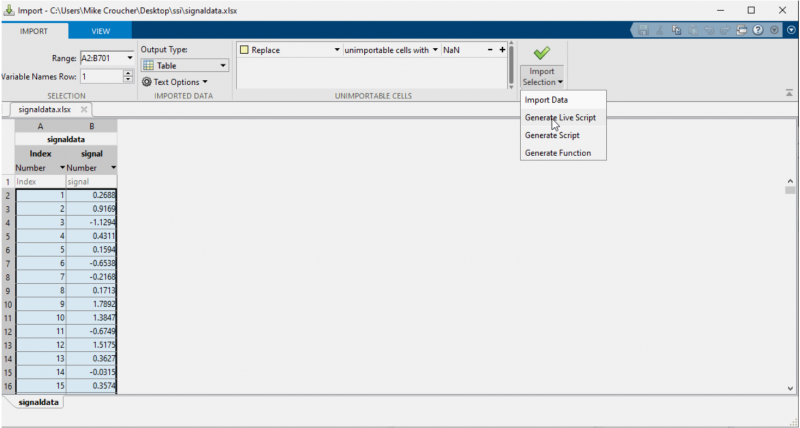
Task: Select the signaldata sheet tab at bottom
Action: pos(38,402)
